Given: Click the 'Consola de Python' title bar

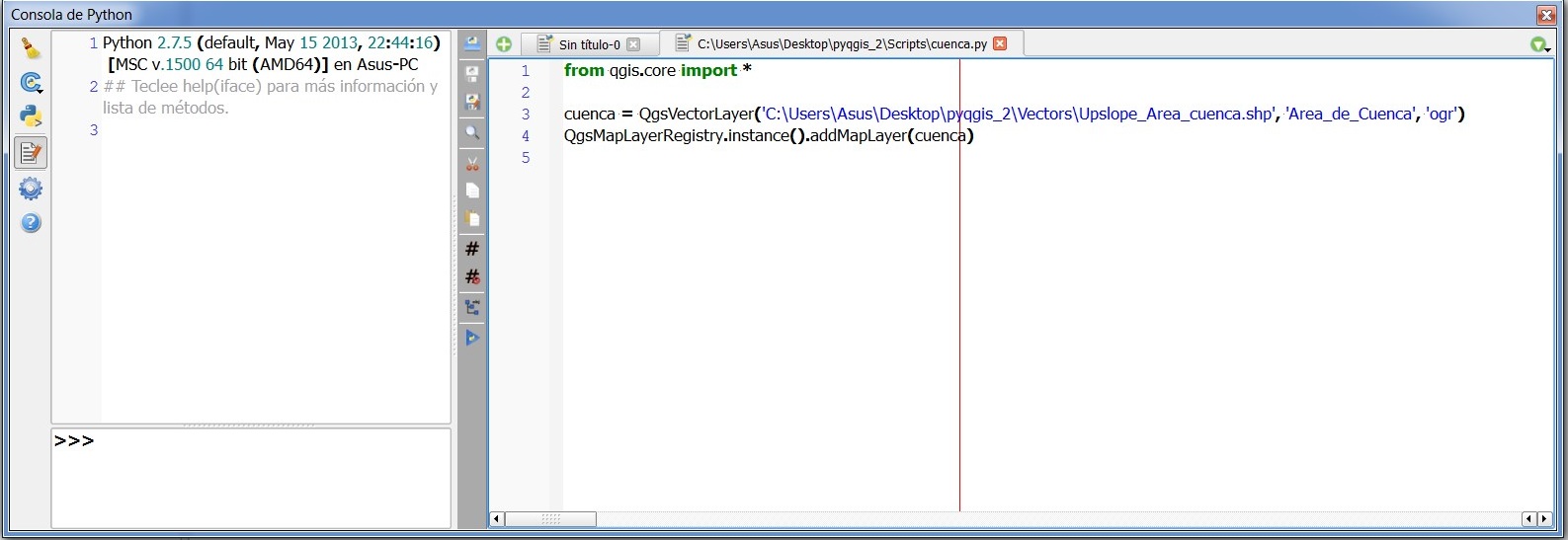Looking at the screenshot, I should (x=71, y=15).
